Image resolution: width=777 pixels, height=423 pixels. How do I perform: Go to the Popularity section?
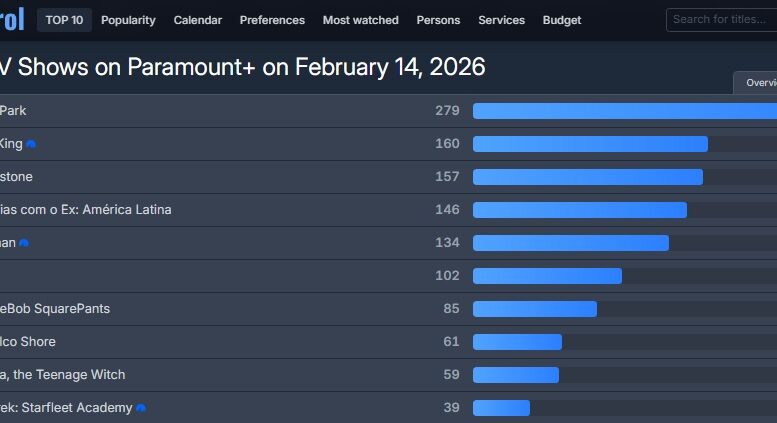click(128, 20)
